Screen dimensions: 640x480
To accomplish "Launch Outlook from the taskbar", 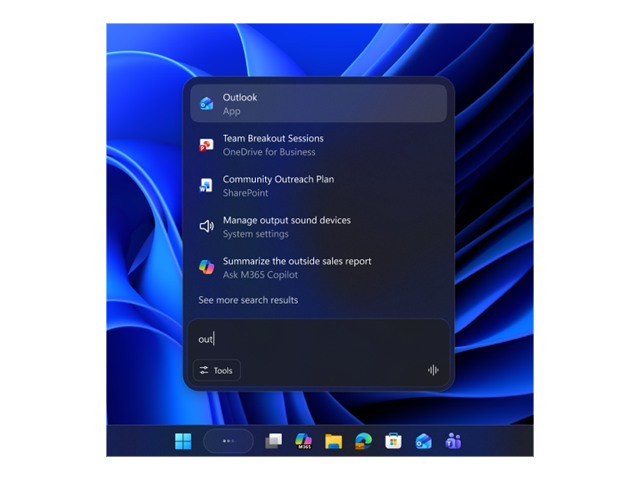I will click(423, 441).
